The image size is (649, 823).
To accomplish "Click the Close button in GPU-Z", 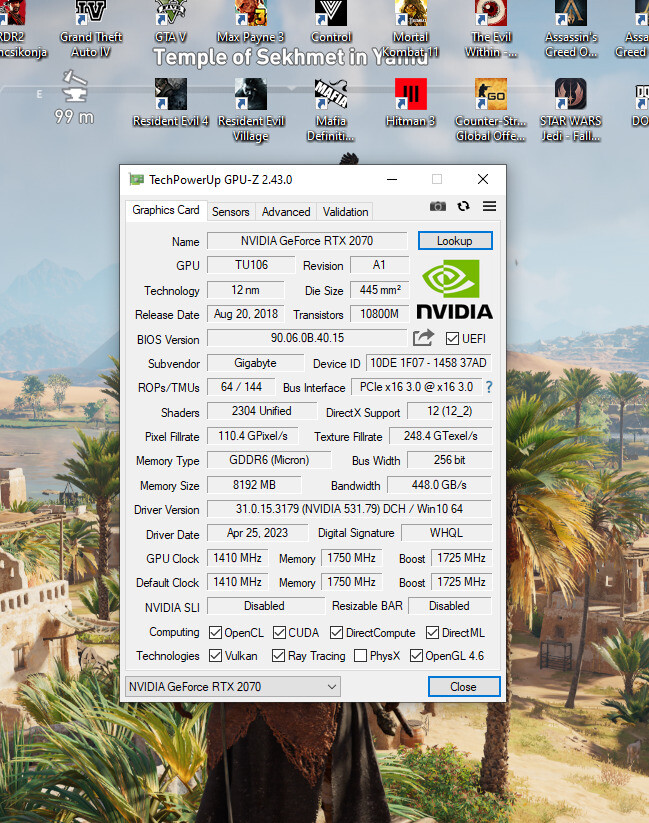I will click(464, 687).
